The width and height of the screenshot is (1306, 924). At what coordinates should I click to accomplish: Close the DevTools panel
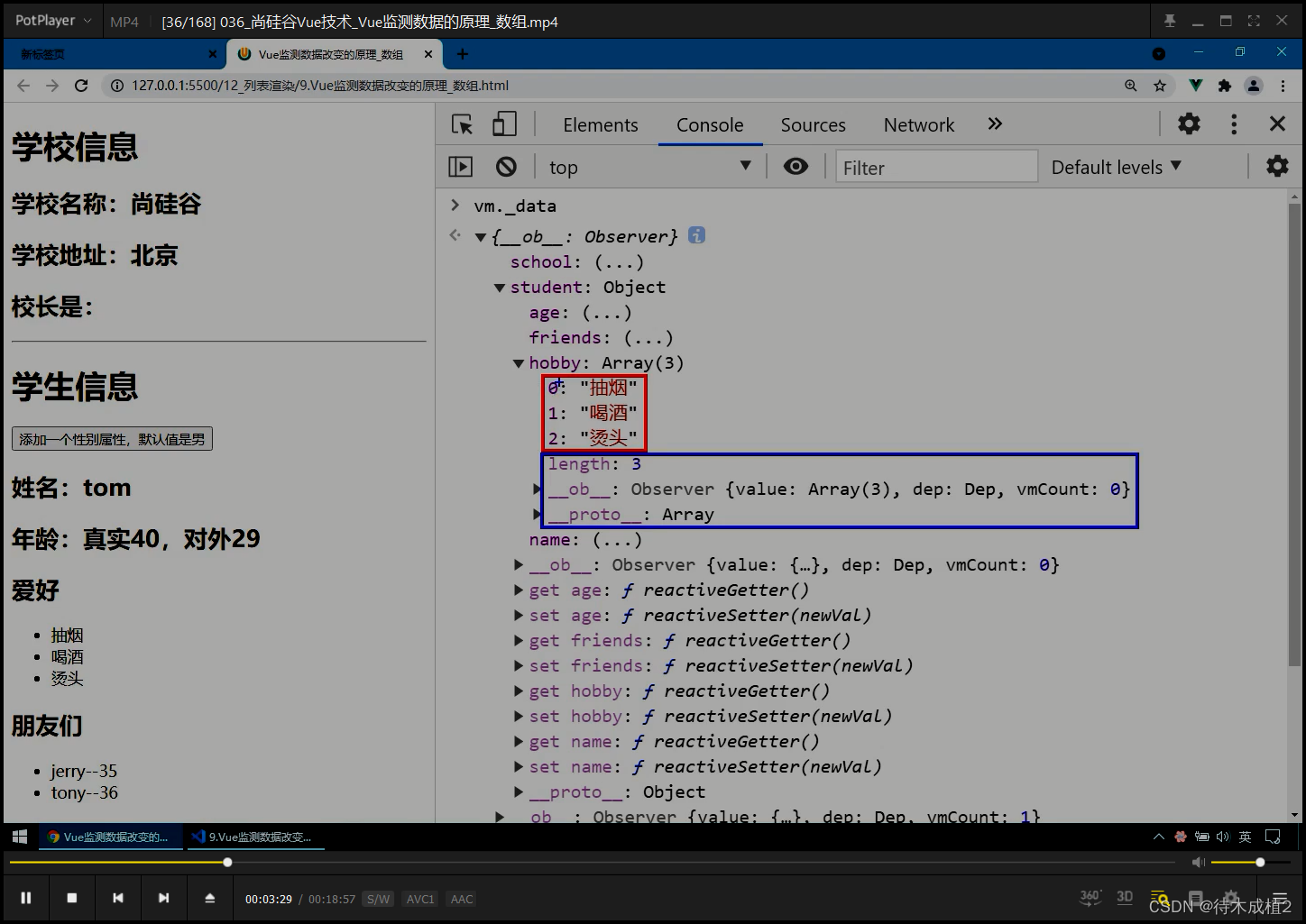click(x=1277, y=124)
